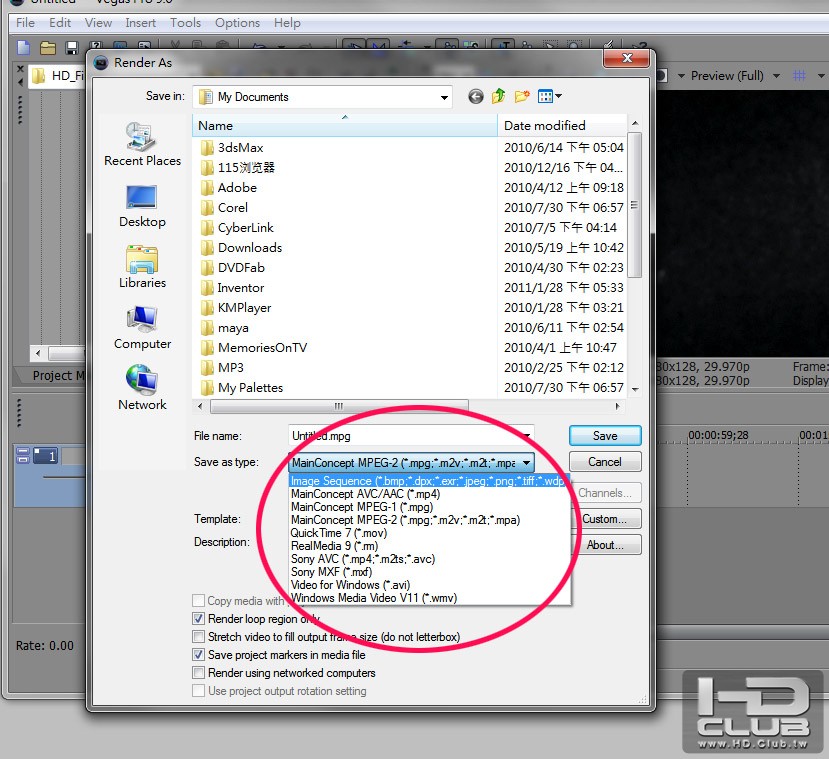Viewport: 829px width, 759px height.
Task: Open the Tools menu
Action: click(x=186, y=23)
